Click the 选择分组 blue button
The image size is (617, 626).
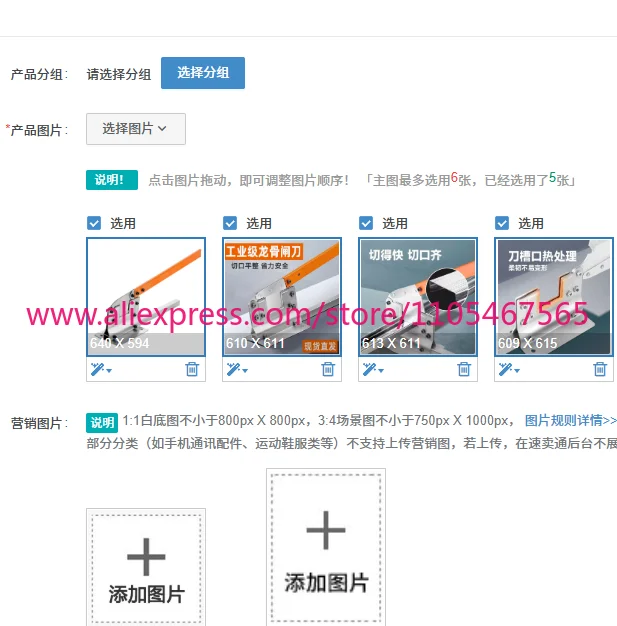click(x=203, y=73)
